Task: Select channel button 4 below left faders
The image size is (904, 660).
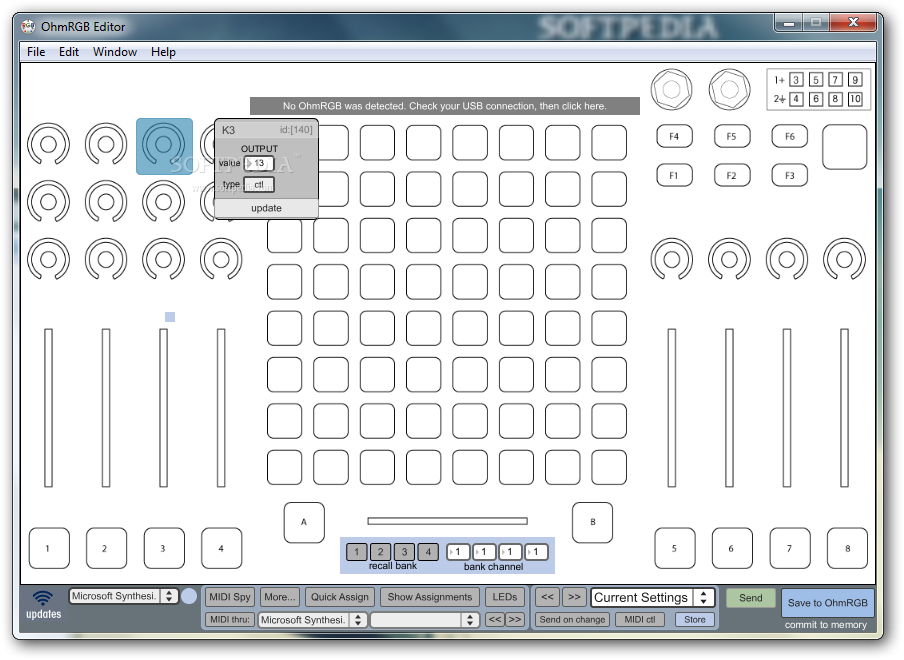Action: coord(221,548)
